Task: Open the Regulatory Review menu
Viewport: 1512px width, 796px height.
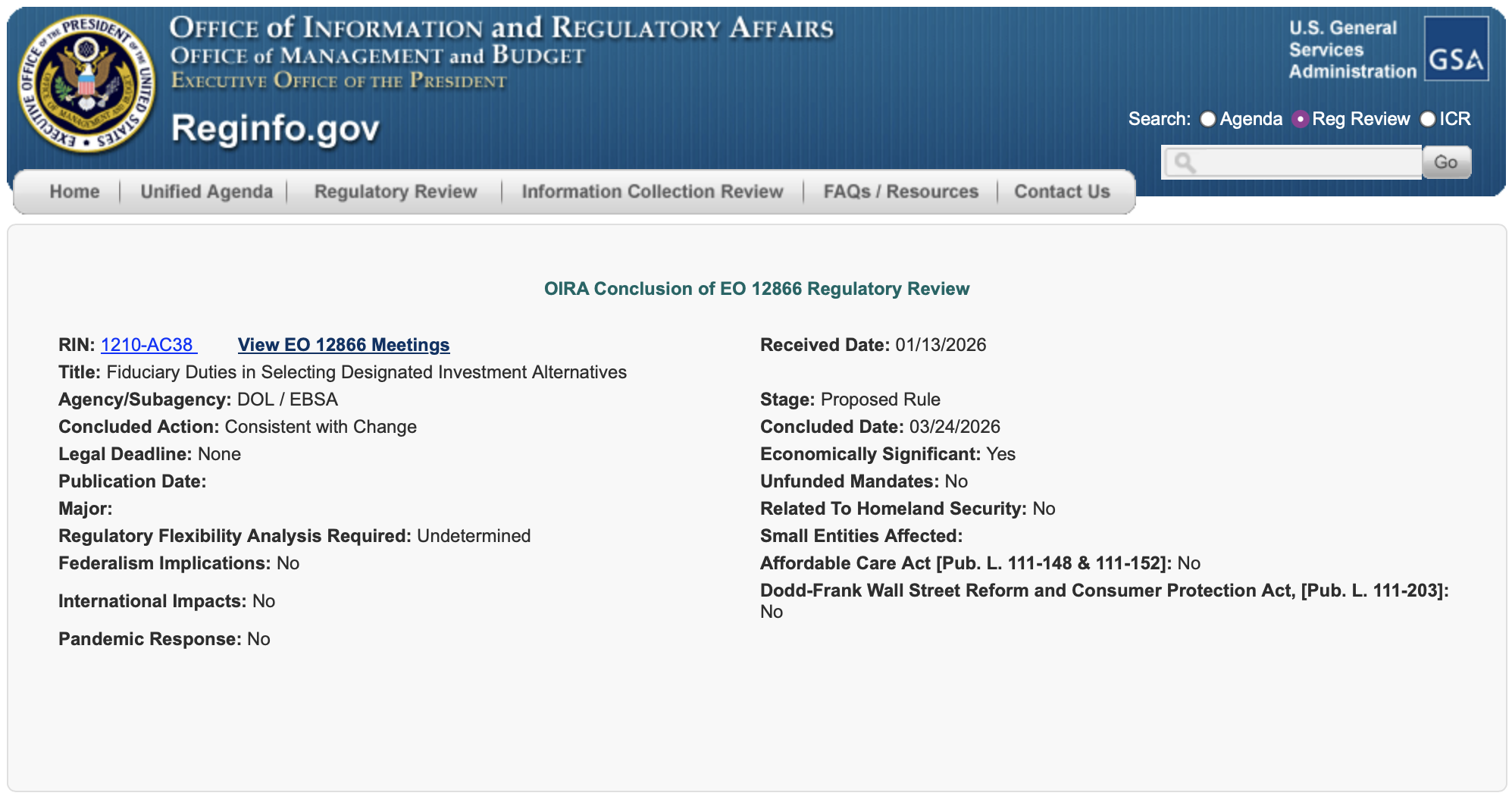Action: pos(396,192)
